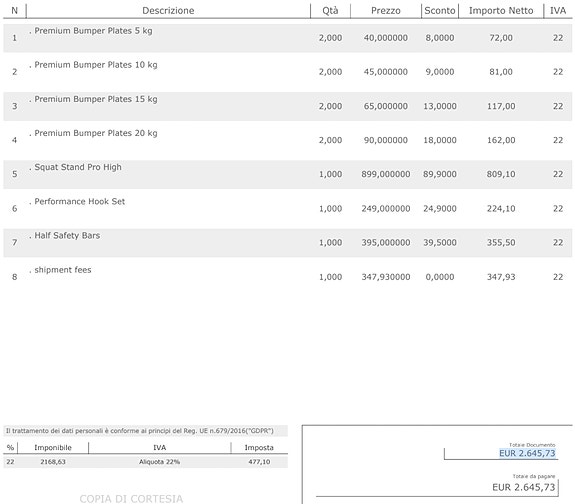The width and height of the screenshot is (575, 504).
Task: Click the Descrizione column header
Action: click(x=168, y=11)
